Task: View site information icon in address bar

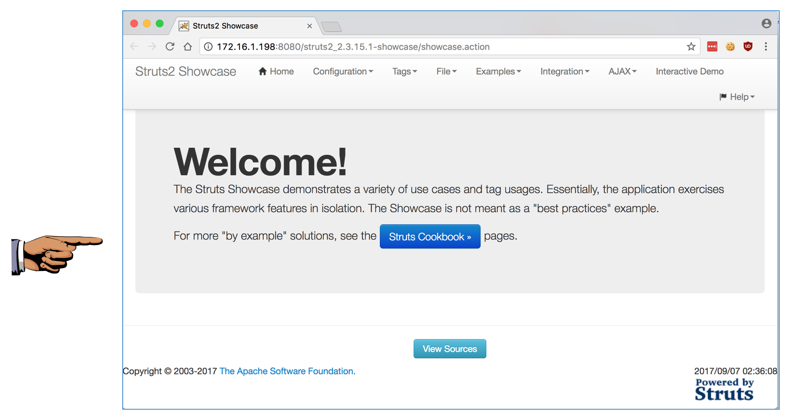Action: [x=208, y=47]
